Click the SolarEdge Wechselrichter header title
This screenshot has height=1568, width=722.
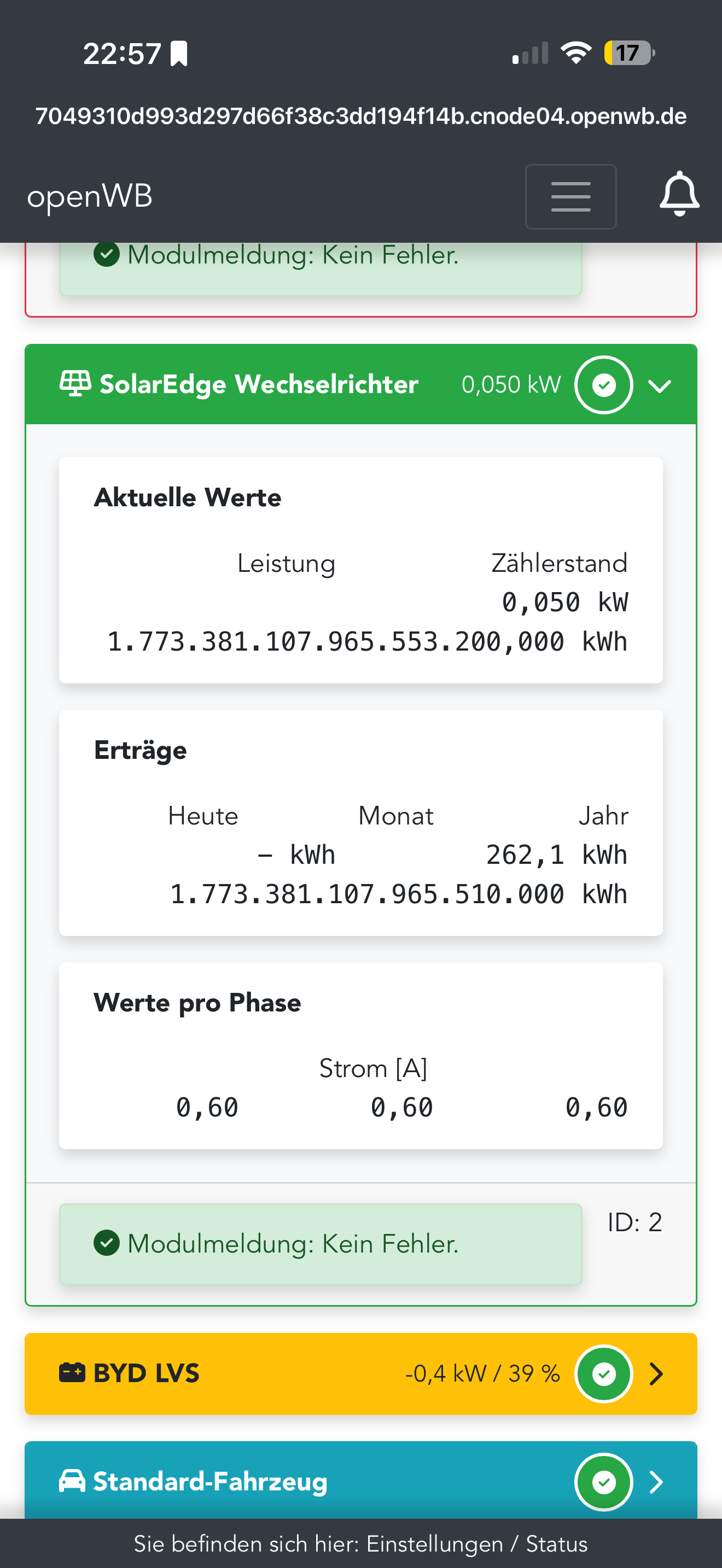(x=259, y=384)
